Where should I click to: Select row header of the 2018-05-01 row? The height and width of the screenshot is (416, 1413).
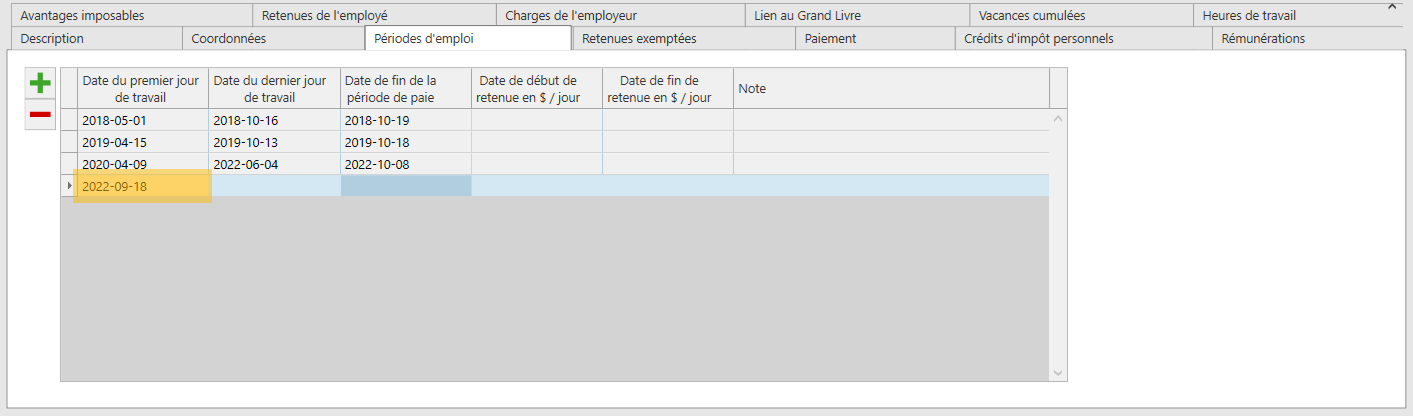point(69,120)
